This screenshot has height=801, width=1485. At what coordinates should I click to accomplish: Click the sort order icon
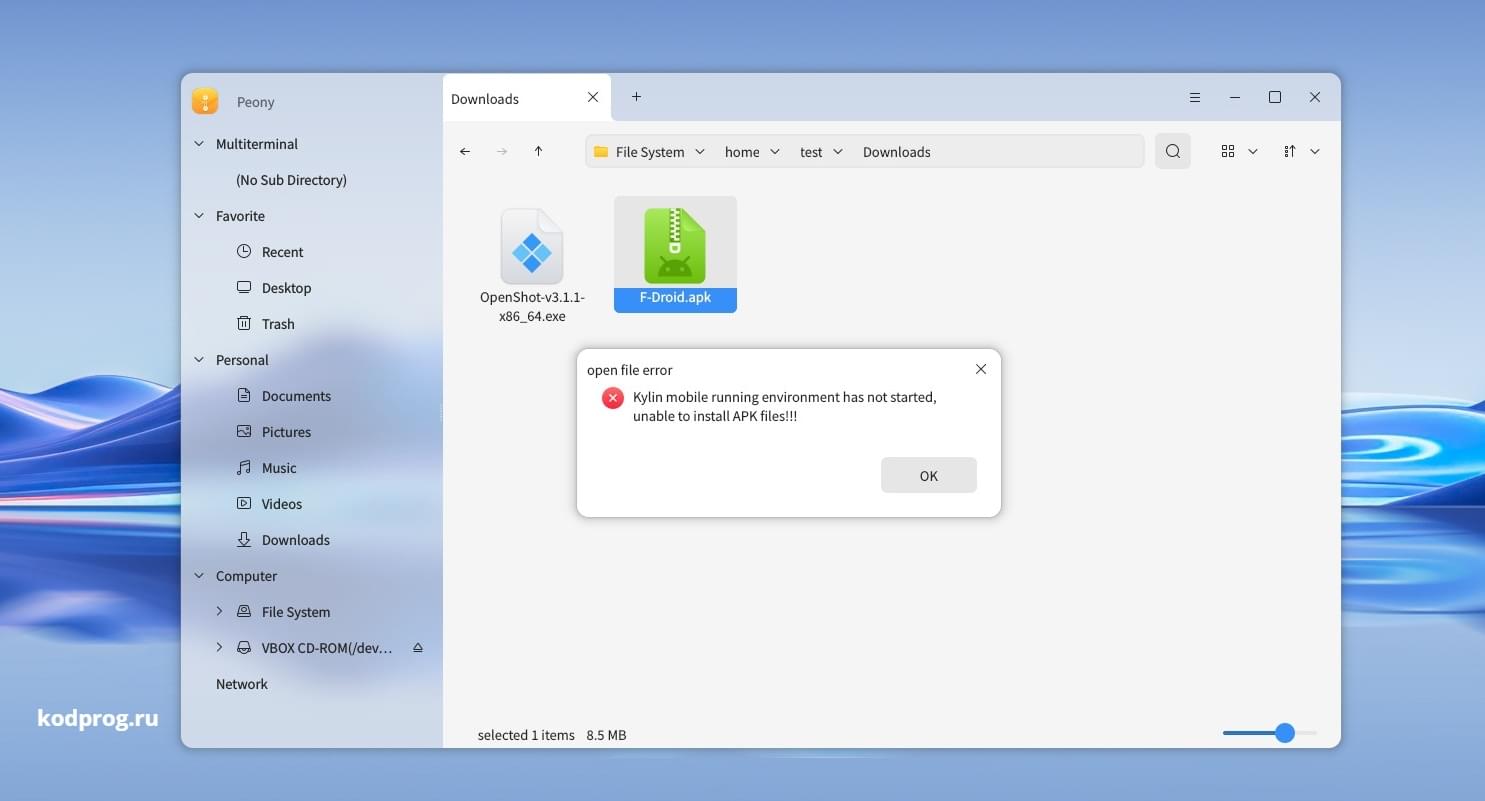pyautogui.click(x=1290, y=151)
